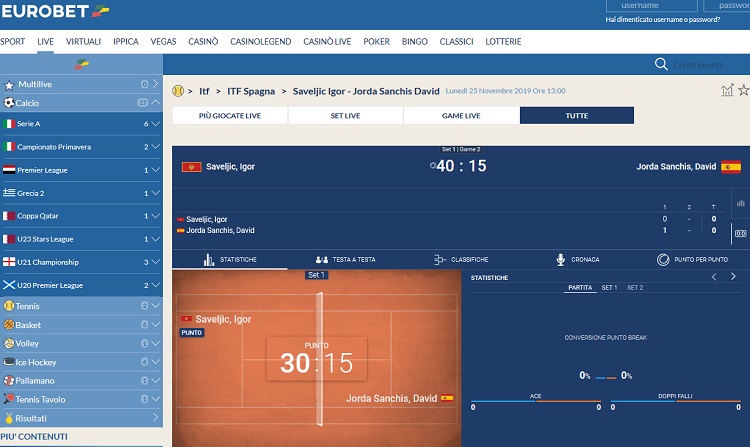This screenshot has height=447, width=750.
Task: Open the SPORT menu
Action: click(12, 42)
